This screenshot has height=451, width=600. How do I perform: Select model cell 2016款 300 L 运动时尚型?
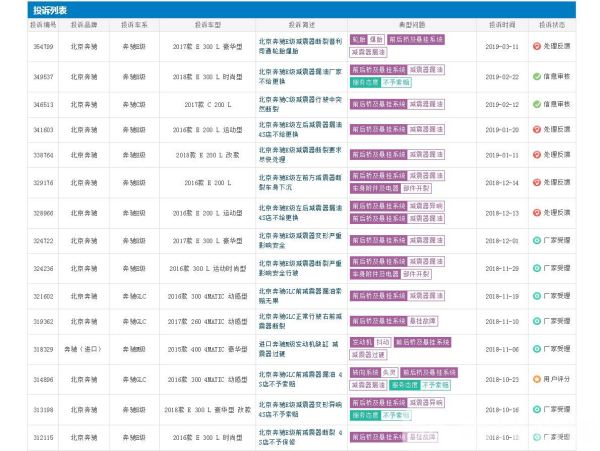(x=208, y=269)
